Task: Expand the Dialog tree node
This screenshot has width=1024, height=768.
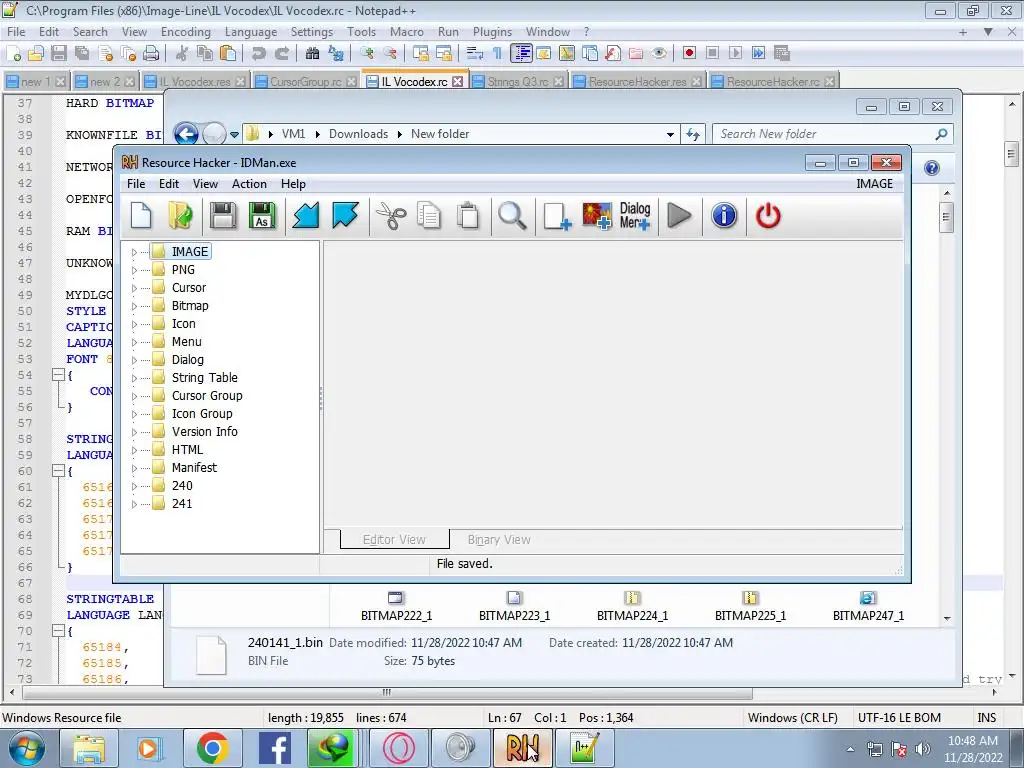Action: [135, 360]
